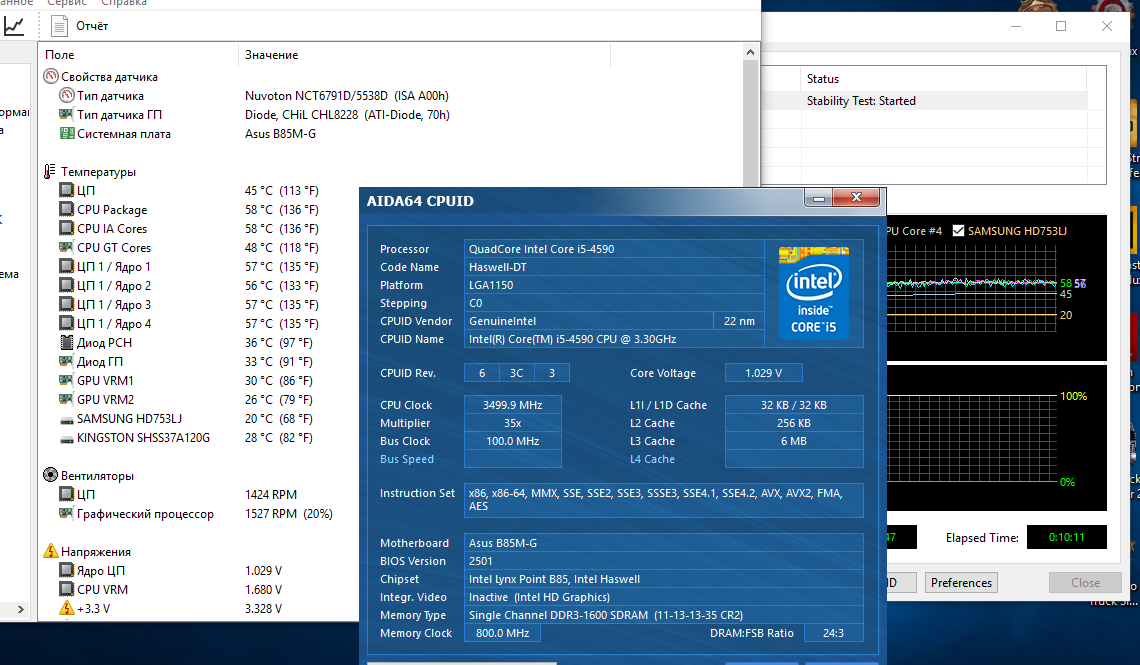
Task: Click the Platform value LGA1150
Action: click(x=614, y=285)
